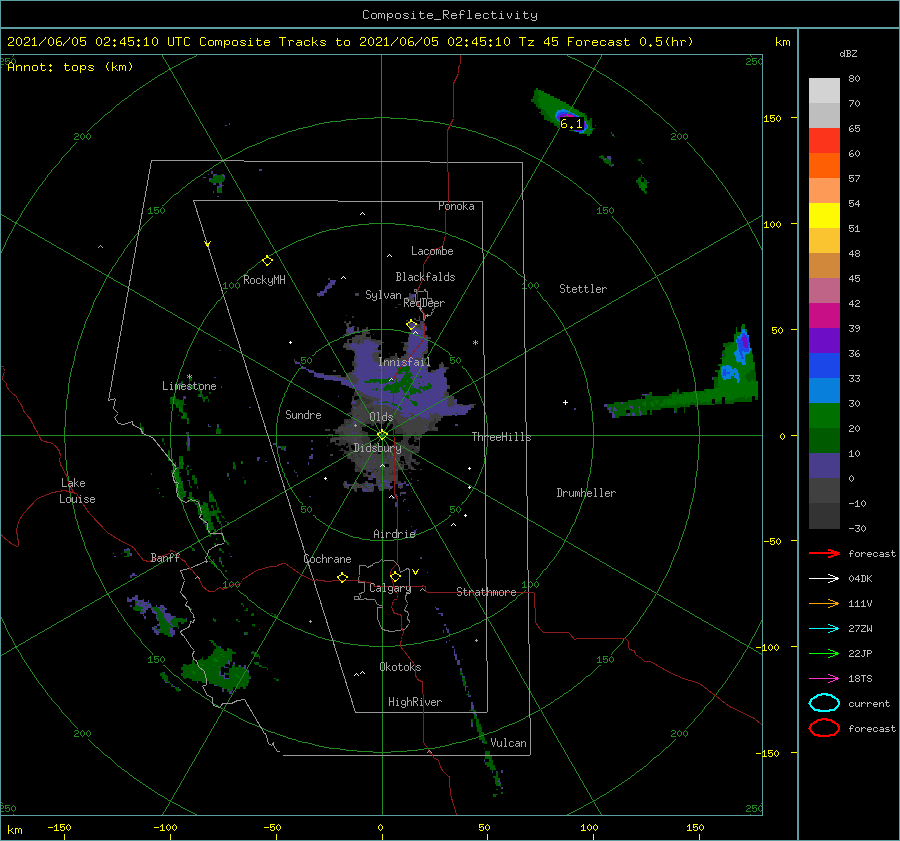900x841 pixels.
Task: Select the magenta 39-42 dBZ swatch
Action: tap(824, 316)
